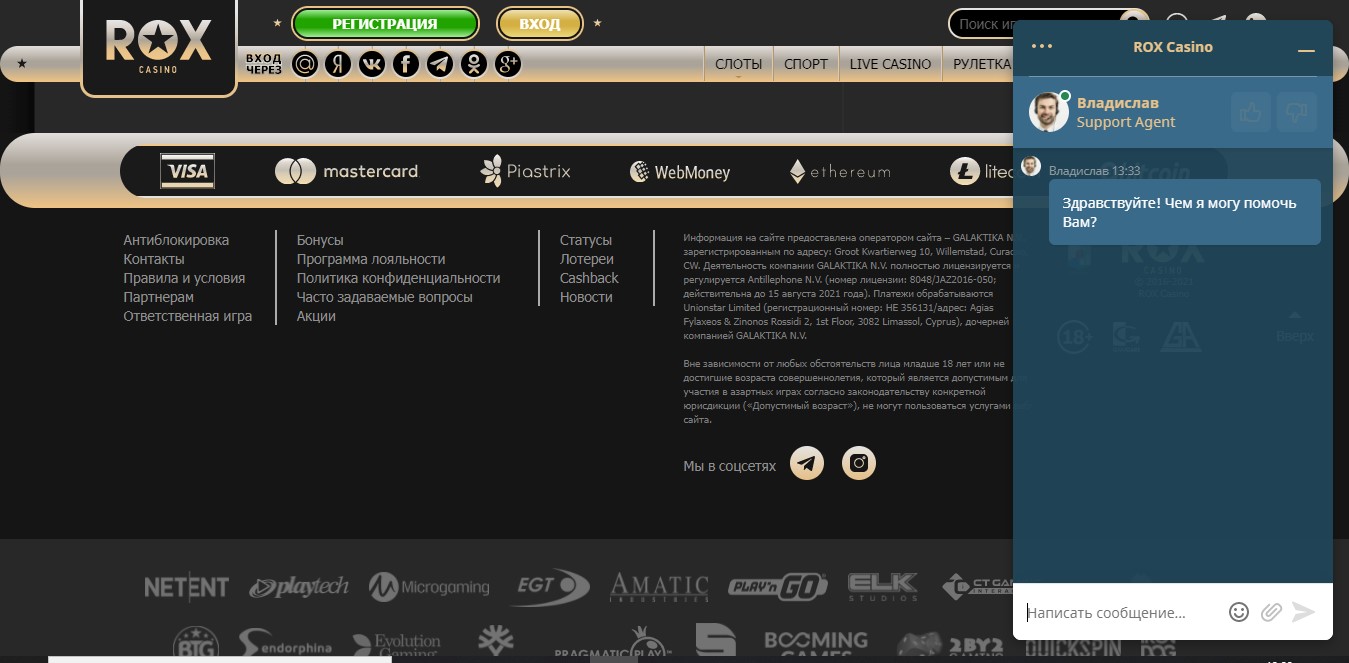Image resolution: width=1349 pixels, height=663 pixels.
Task: Rate agent with thumbs down
Action: (1297, 112)
